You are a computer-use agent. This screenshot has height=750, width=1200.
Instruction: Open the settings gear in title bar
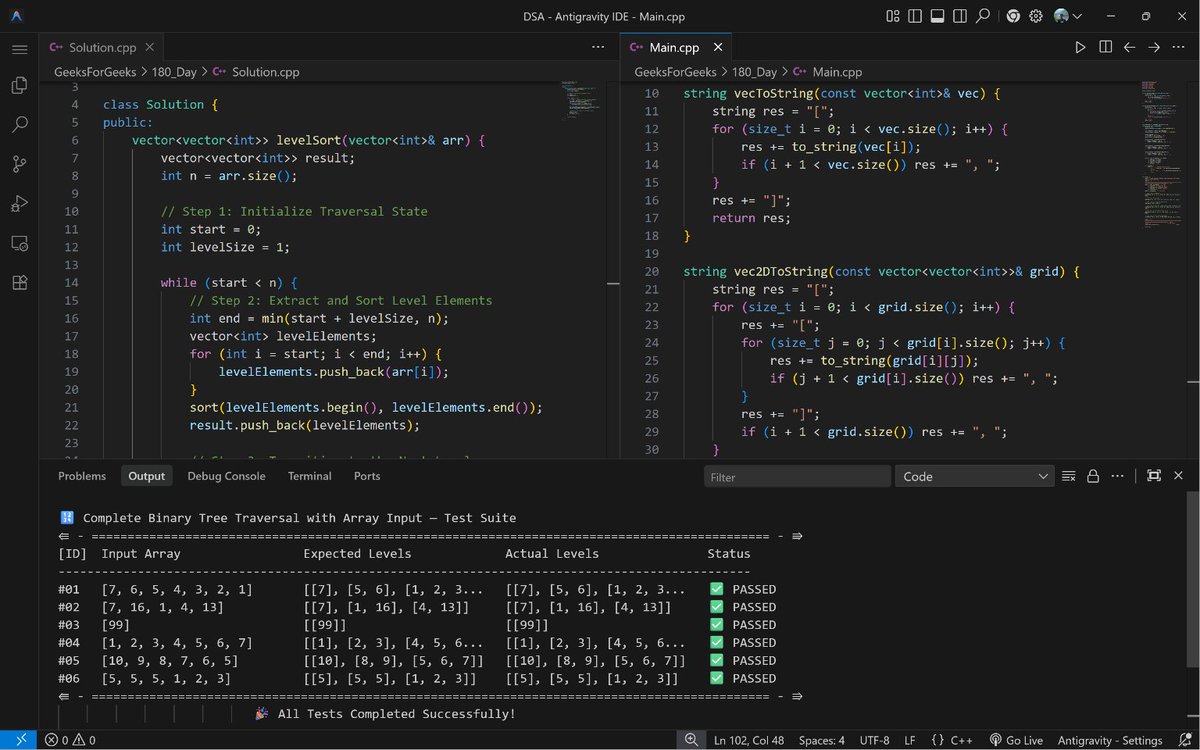pos(1036,16)
